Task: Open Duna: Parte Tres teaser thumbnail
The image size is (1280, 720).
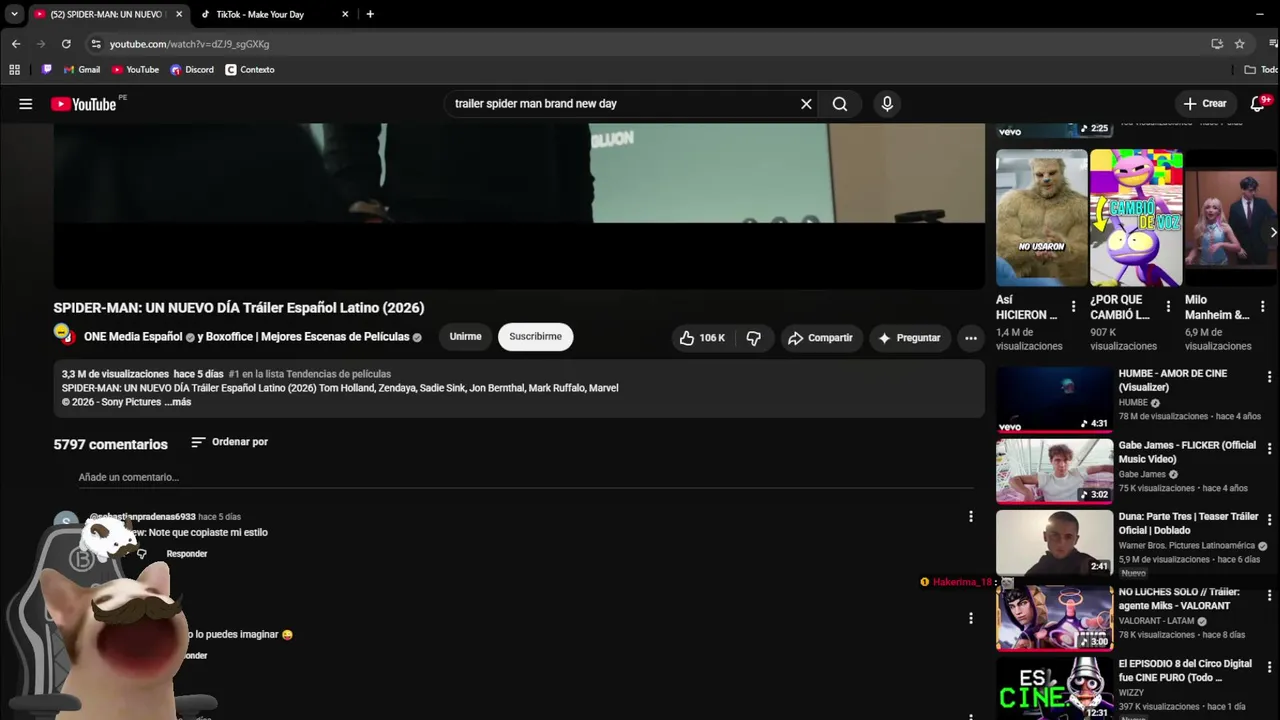Action: (x=1054, y=543)
